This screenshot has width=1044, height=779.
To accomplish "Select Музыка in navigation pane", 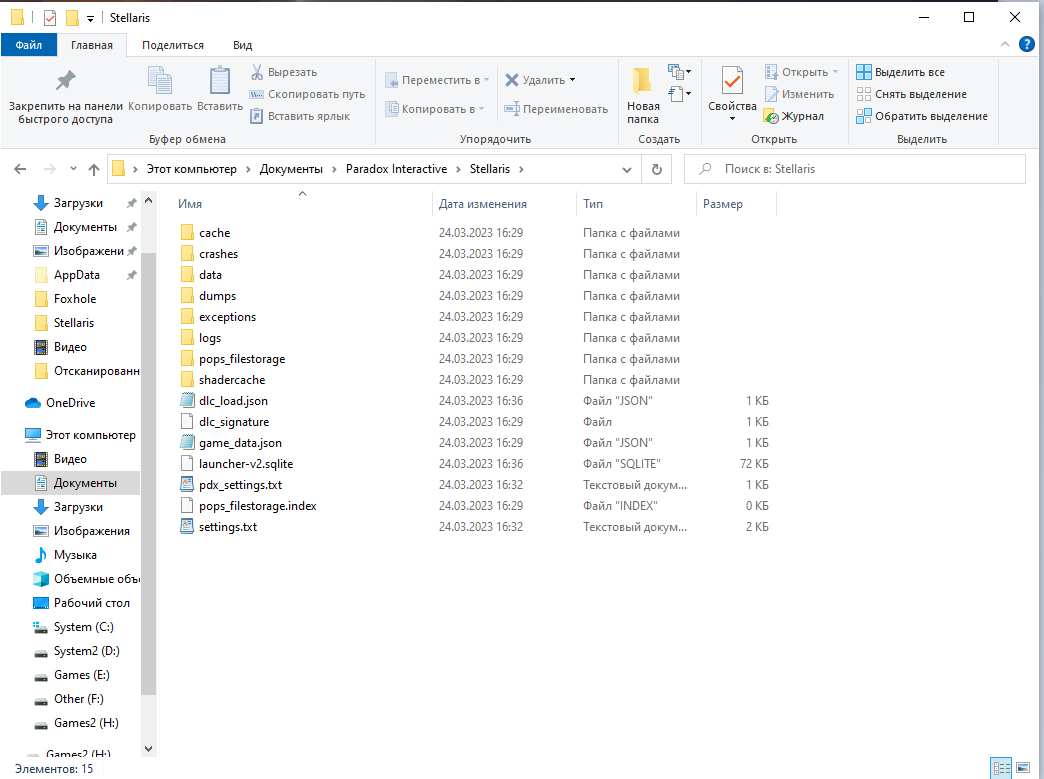I will pos(66,555).
